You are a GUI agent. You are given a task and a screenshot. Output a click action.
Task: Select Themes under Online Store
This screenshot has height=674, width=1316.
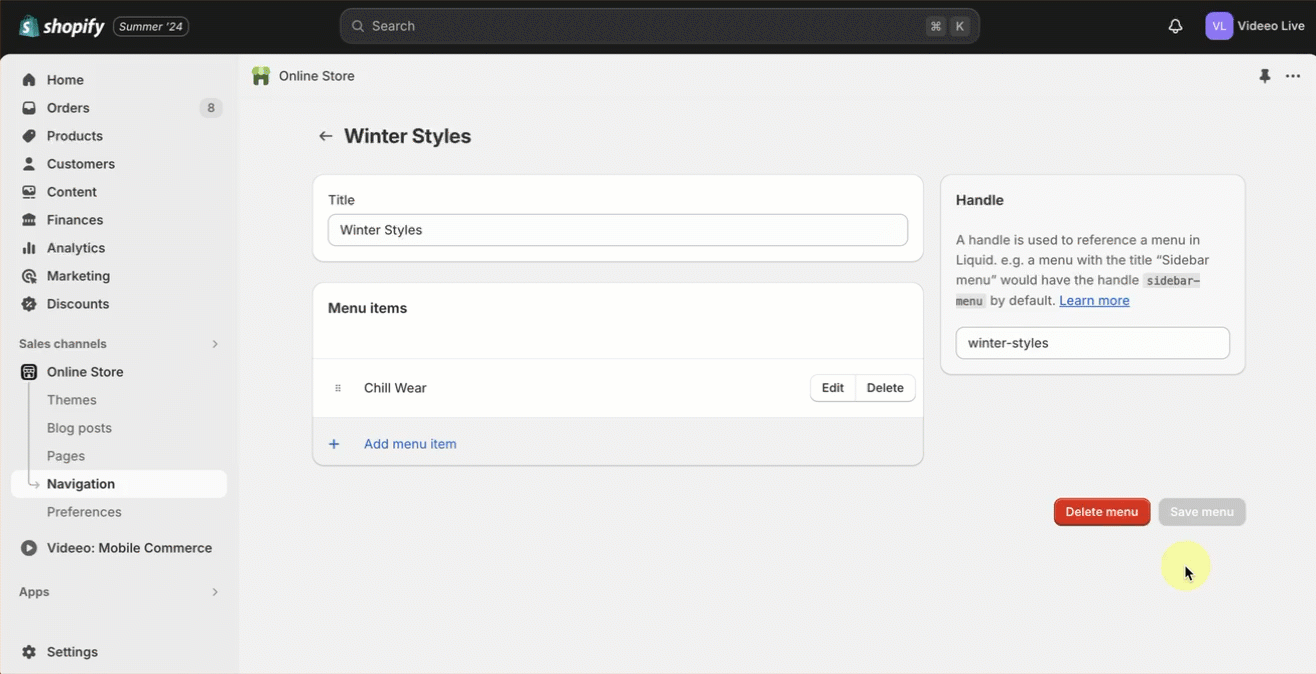pos(72,400)
